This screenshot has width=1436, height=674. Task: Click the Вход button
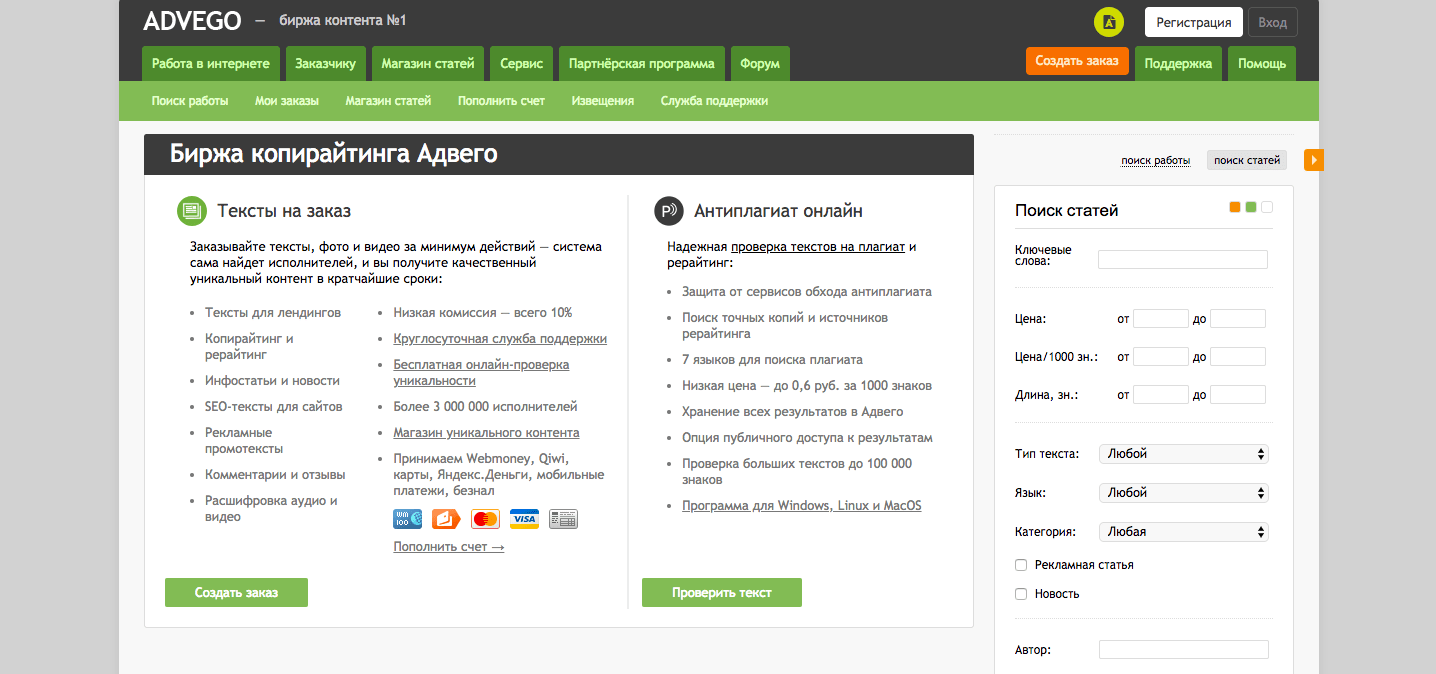(1273, 22)
